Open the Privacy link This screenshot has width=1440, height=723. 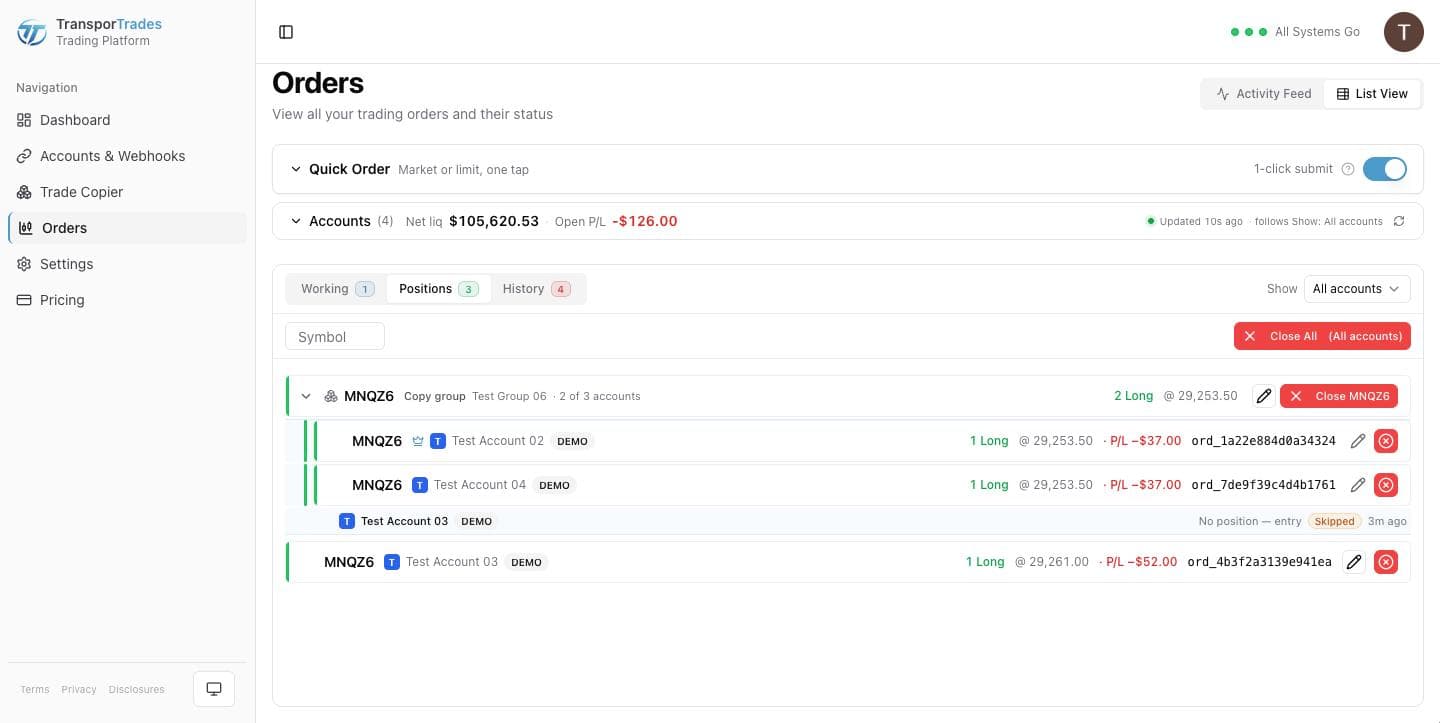tap(79, 689)
